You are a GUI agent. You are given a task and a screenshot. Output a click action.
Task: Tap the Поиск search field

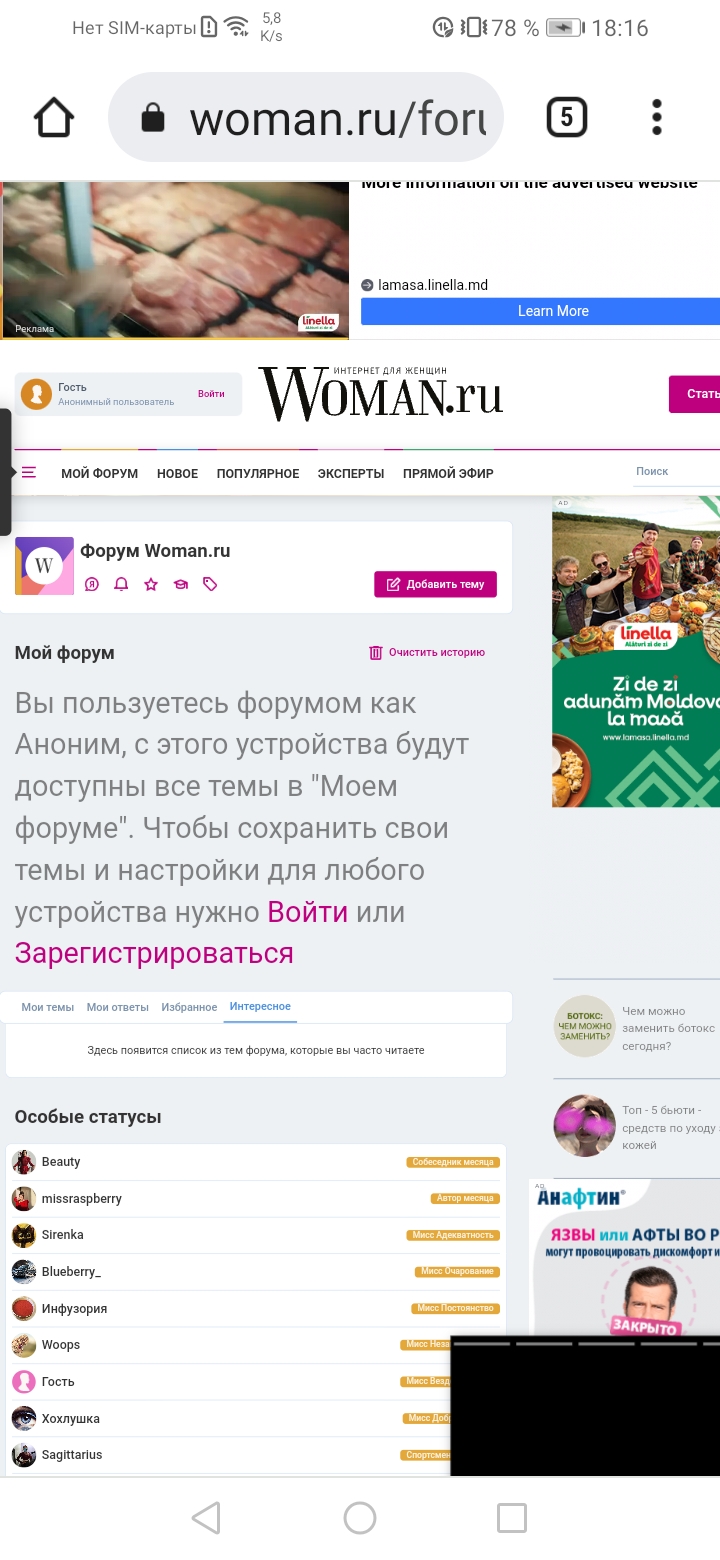tap(676, 471)
